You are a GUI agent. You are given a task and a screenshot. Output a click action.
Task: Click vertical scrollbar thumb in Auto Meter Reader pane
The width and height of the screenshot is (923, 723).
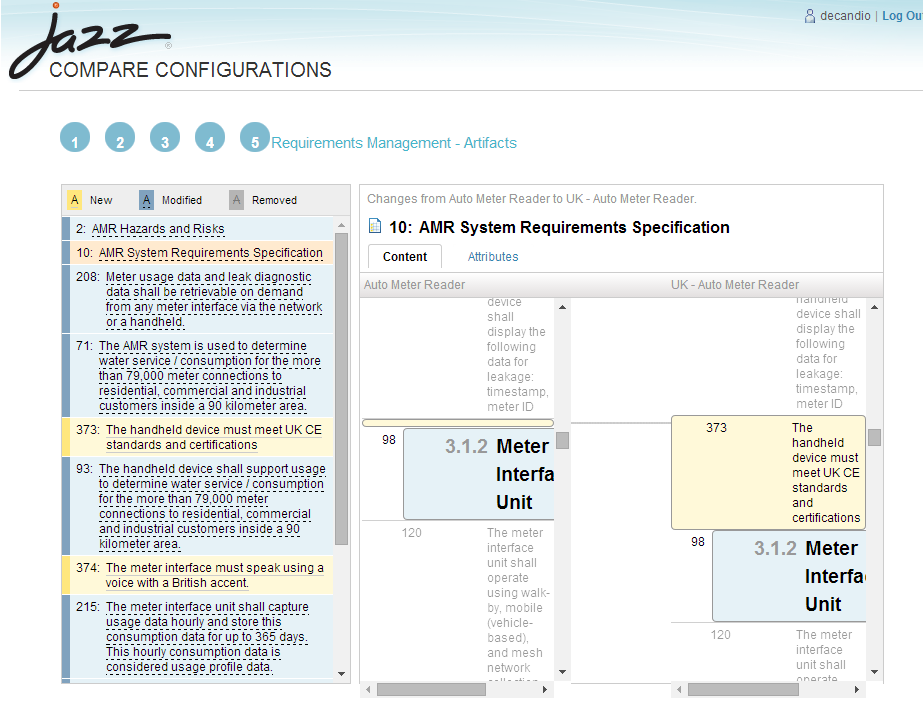[563, 440]
